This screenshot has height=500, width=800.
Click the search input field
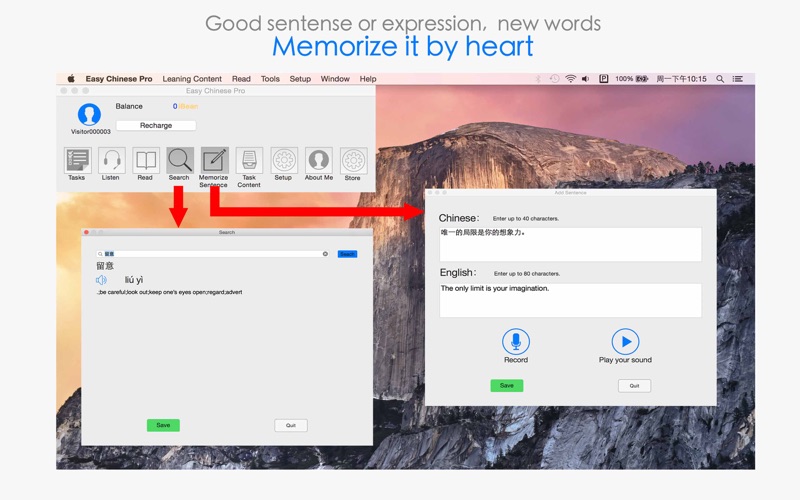(212, 254)
